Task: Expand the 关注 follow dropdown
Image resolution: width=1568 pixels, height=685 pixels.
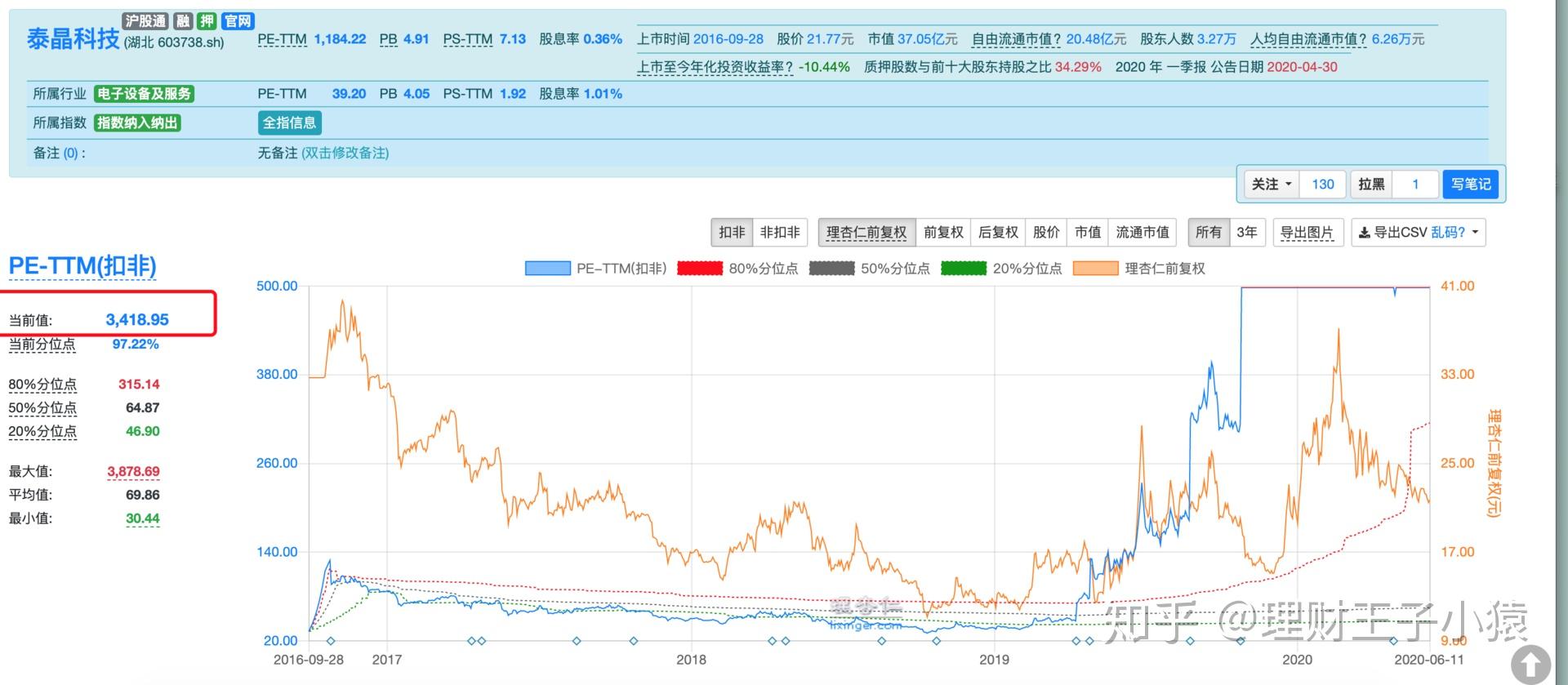Action: [x=1272, y=185]
